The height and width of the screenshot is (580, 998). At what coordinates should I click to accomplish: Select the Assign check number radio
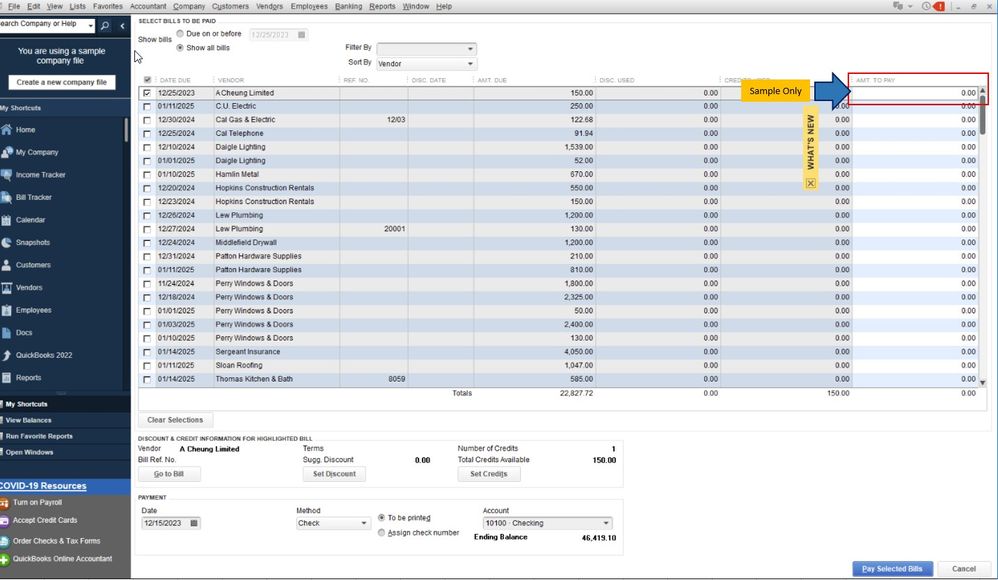(381, 533)
